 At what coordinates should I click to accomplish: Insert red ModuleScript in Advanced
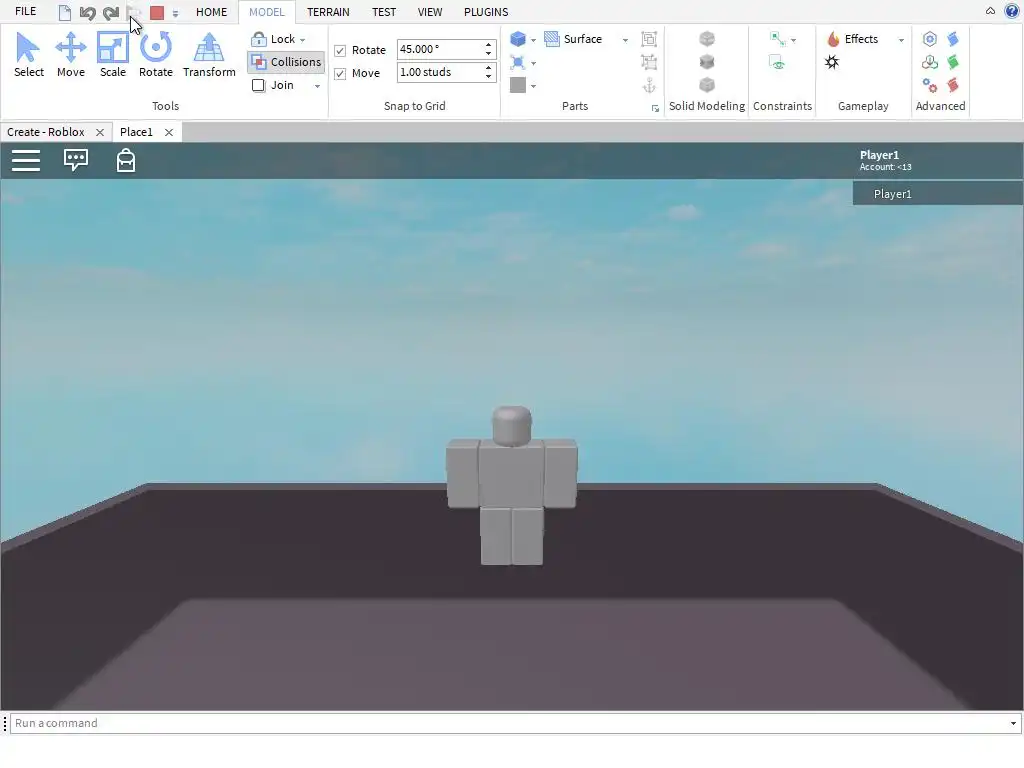(953, 85)
